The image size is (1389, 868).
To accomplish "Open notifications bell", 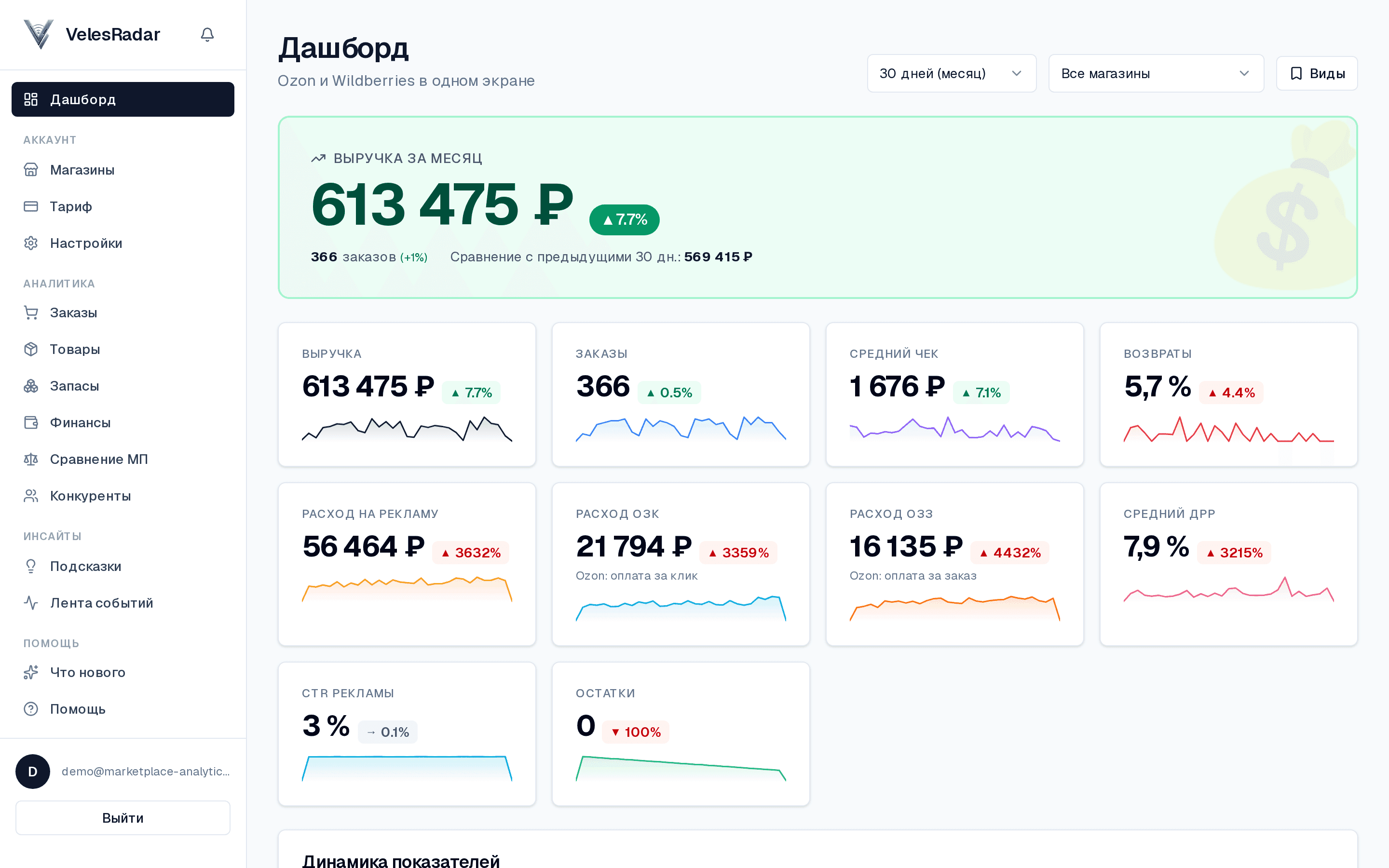I will tap(207, 34).
